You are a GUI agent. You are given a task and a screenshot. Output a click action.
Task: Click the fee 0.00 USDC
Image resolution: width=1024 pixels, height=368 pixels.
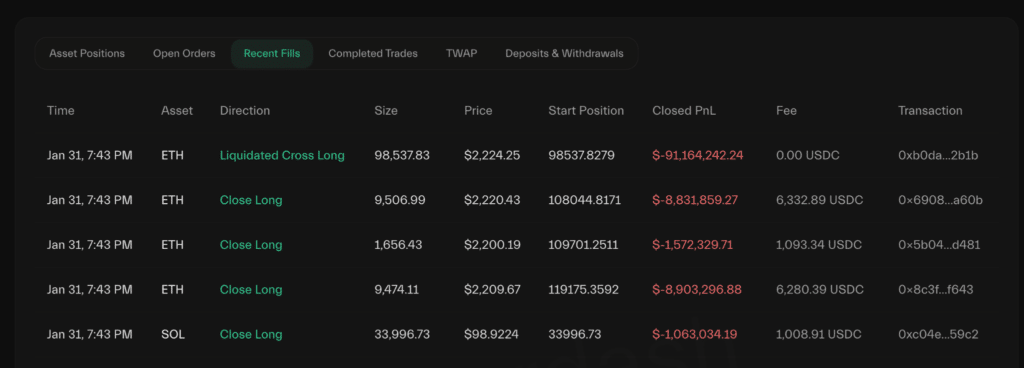807,156
